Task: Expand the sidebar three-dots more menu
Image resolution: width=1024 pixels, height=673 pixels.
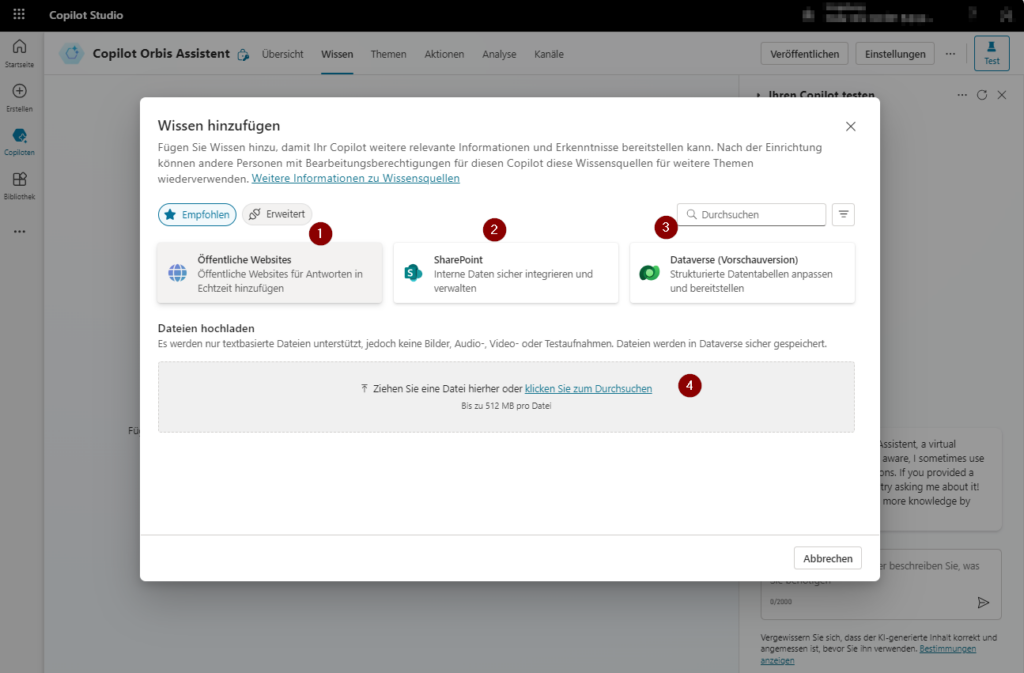Action: [x=19, y=231]
